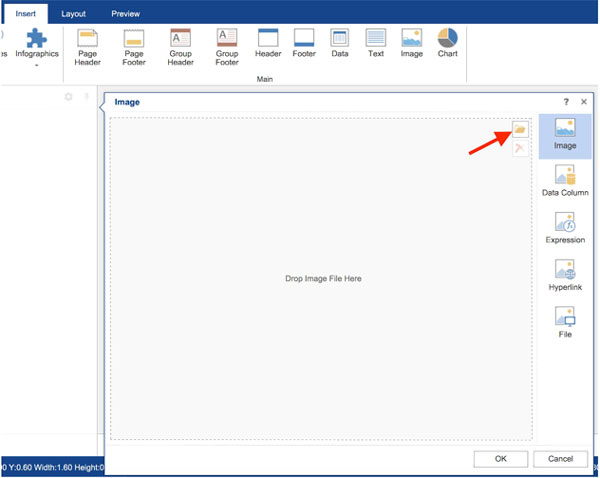Choose the File image source
This screenshot has height=478, width=600.
(565, 322)
